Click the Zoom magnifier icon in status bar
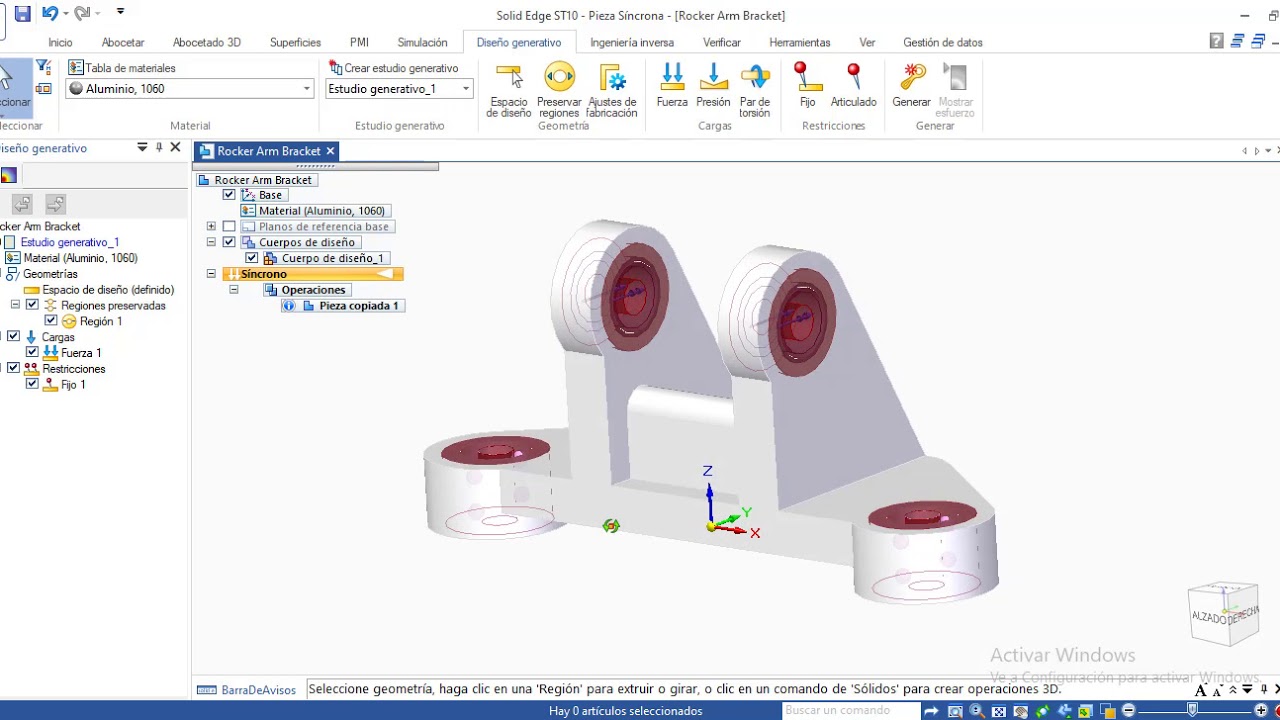This screenshot has height=720, width=1280. coord(976,711)
